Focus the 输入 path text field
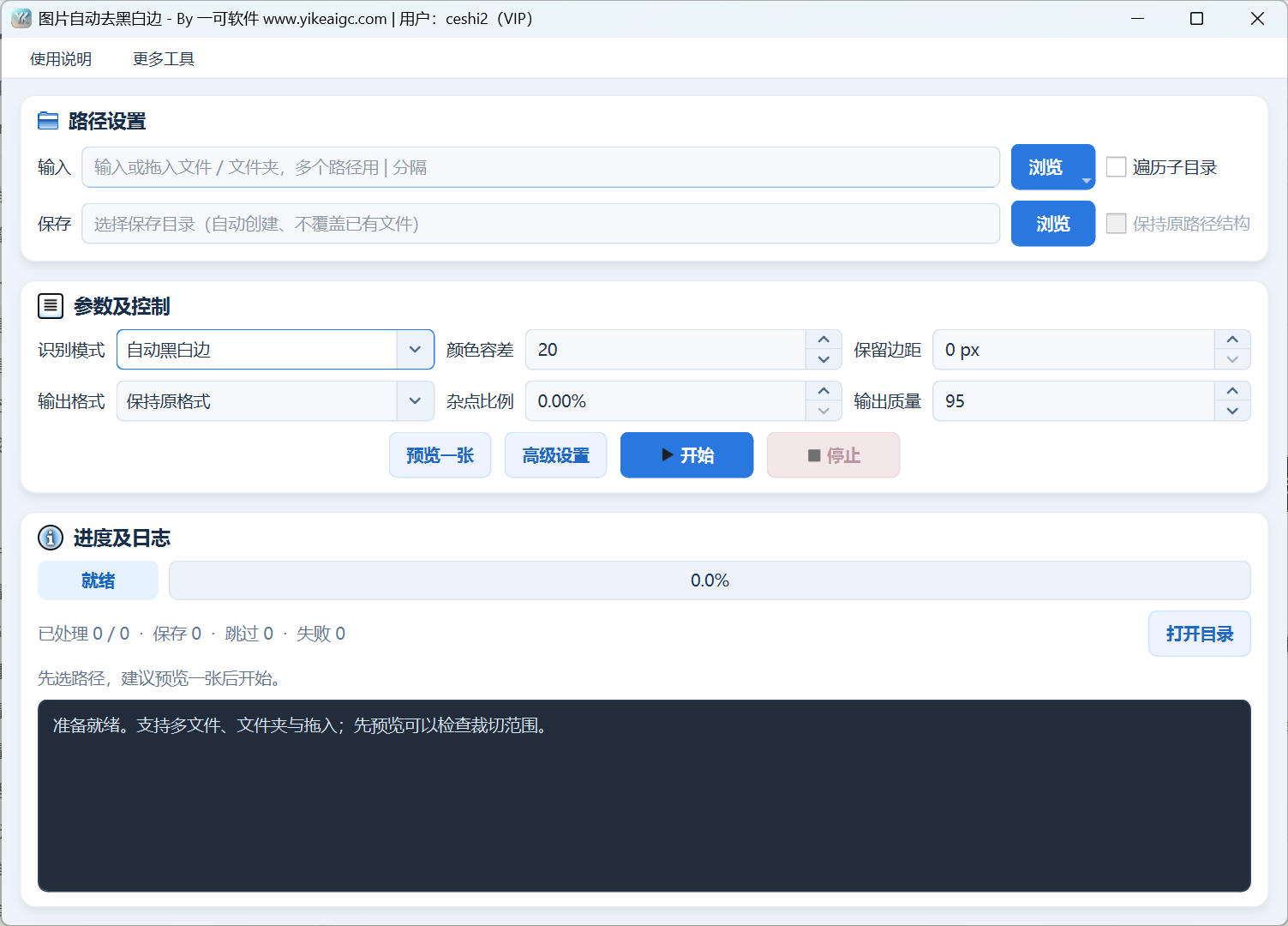Viewport: 1288px width, 926px height. tap(541, 167)
